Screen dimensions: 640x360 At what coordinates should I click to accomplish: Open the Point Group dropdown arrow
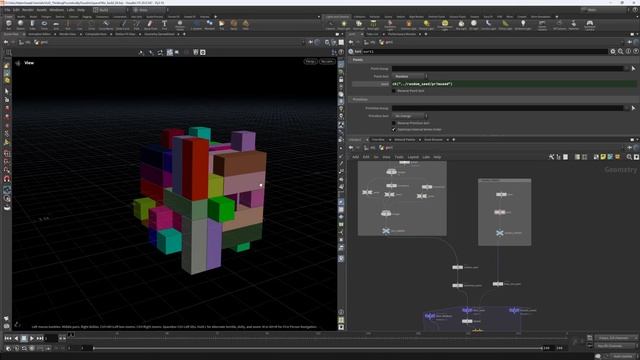[x=627, y=69]
